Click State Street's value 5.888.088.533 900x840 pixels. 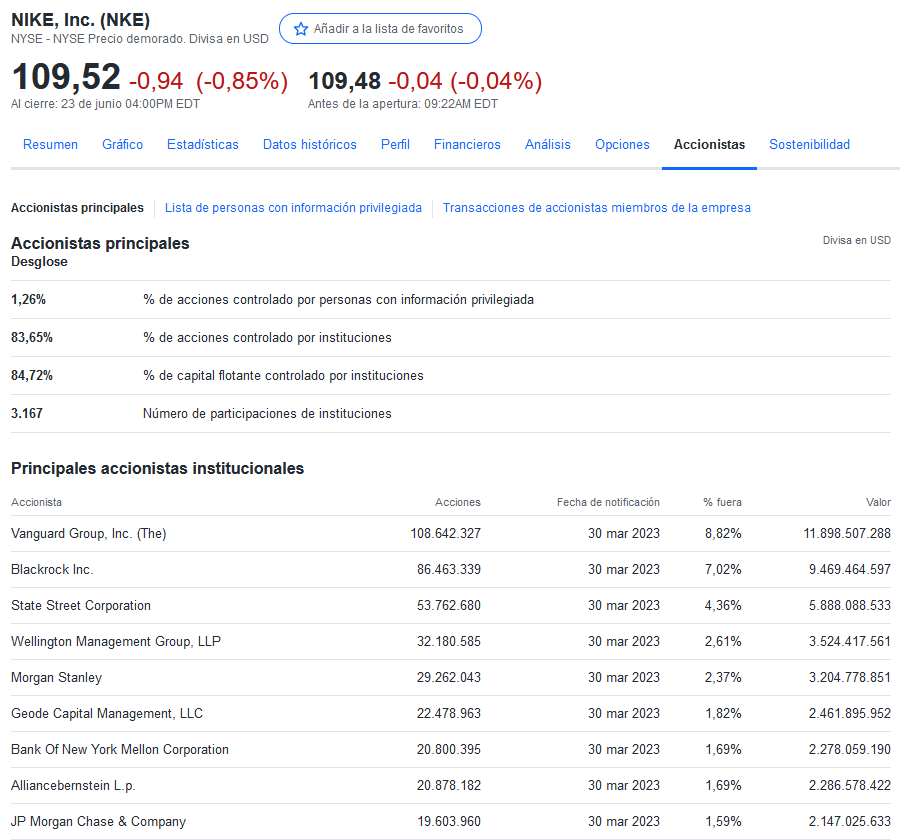click(x=850, y=606)
